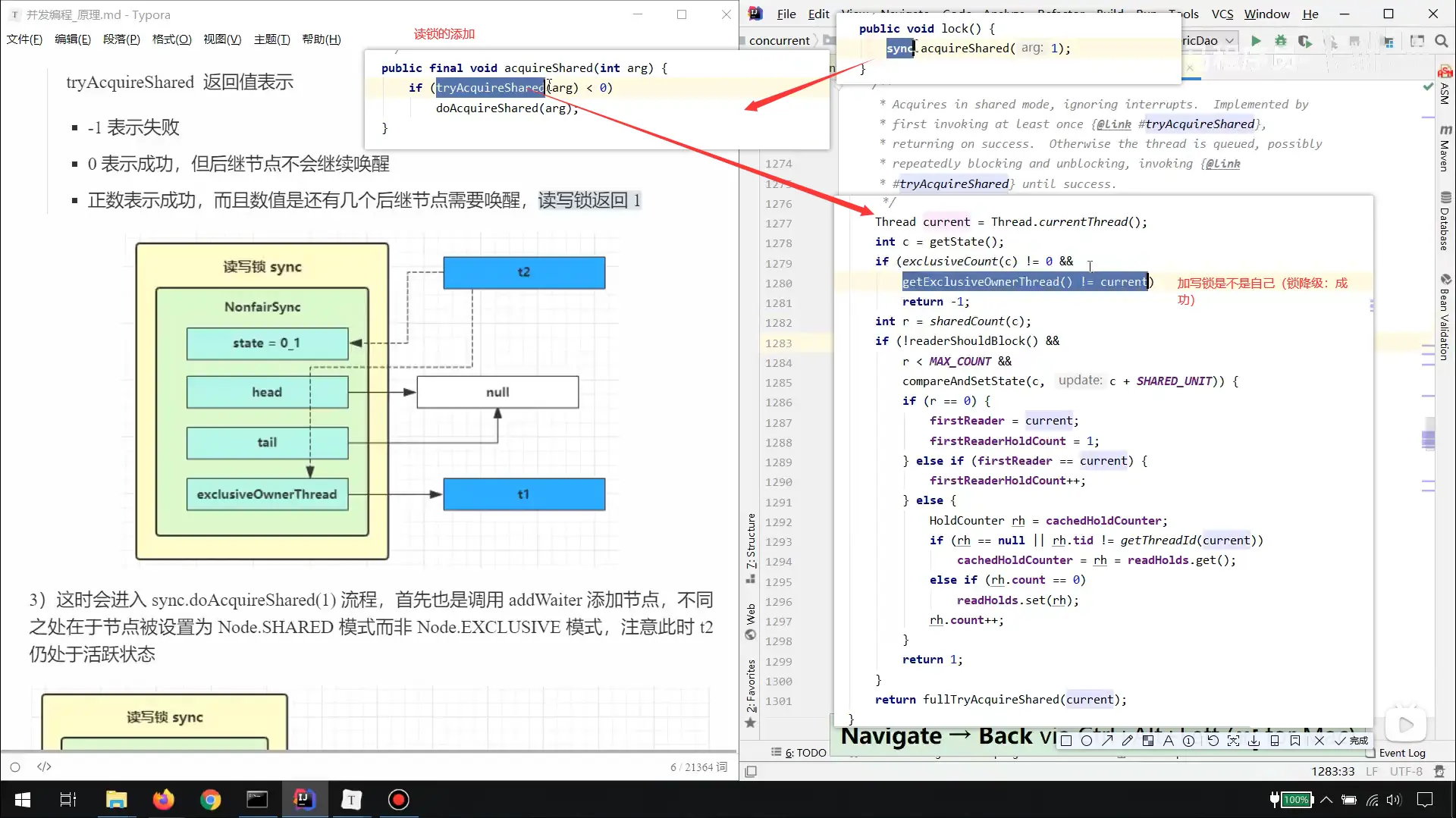The image size is (1456, 818).
Task: Click Typora word count 6 / 21364 词
Action: (x=698, y=767)
